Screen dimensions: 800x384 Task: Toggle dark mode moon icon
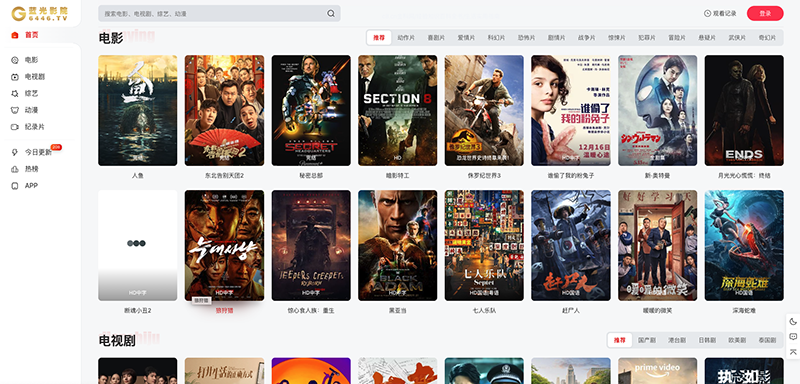(x=793, y=321)
